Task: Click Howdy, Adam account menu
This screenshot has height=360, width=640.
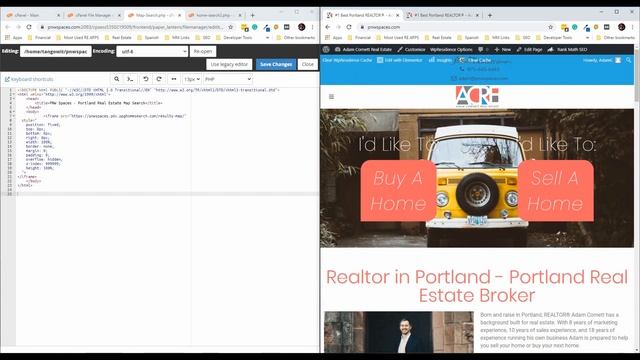Action: click(602, 60)
